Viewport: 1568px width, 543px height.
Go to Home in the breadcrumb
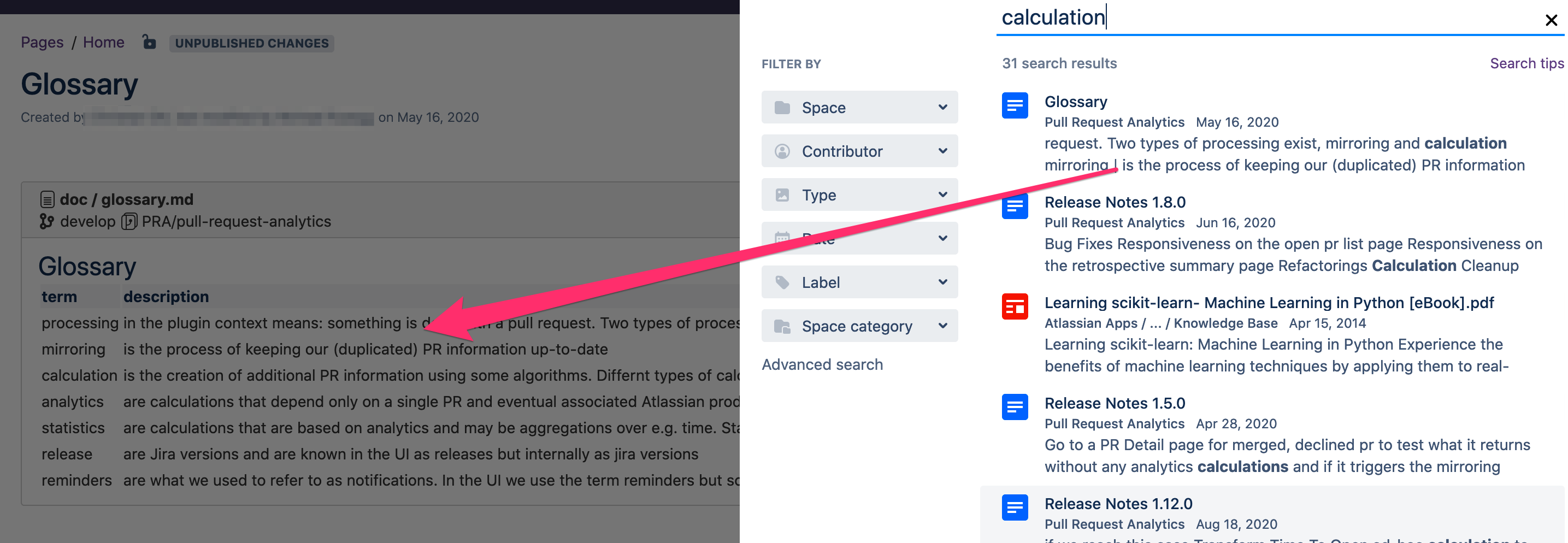[x=103, y=43]
